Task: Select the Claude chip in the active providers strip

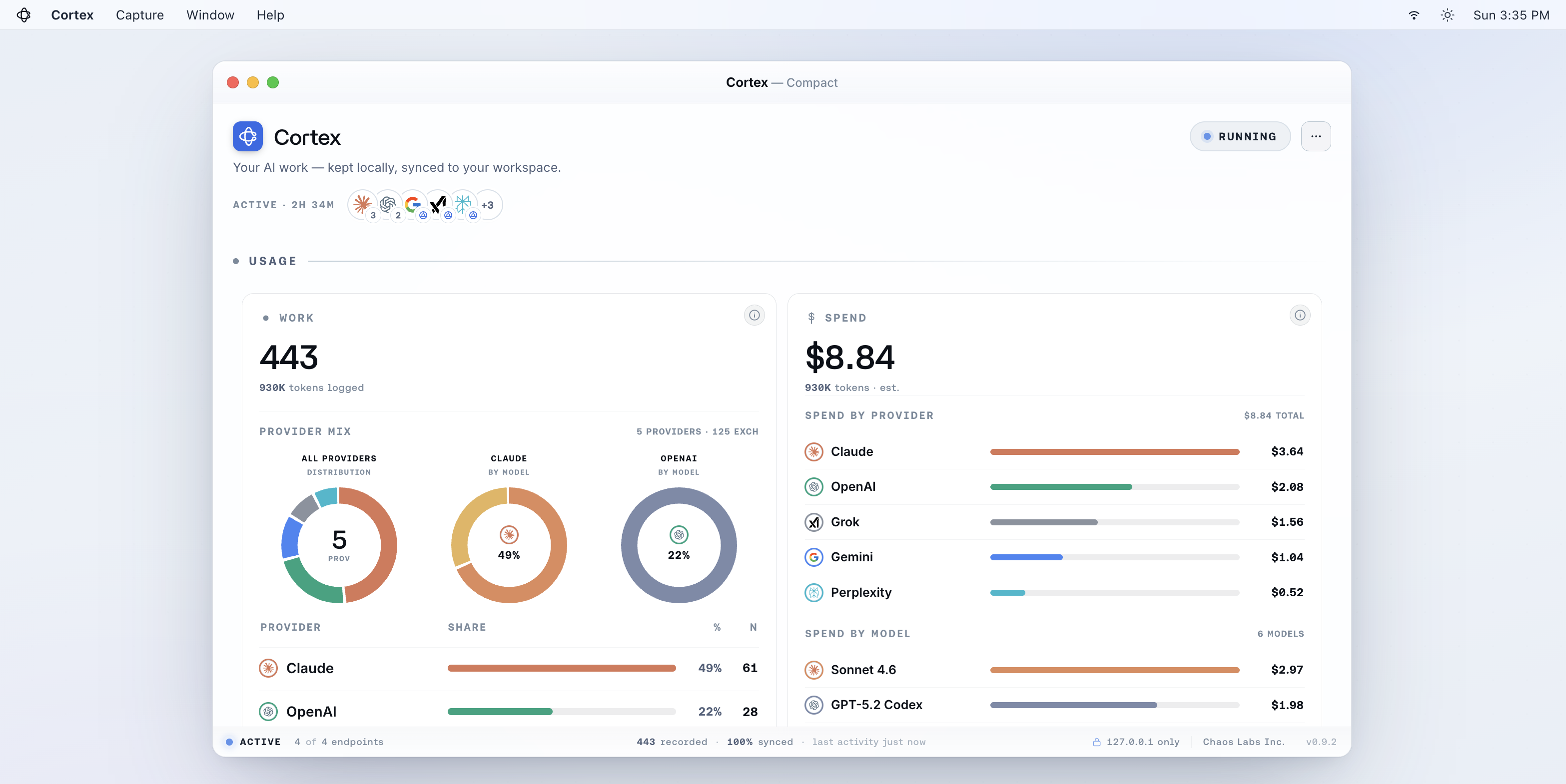Action: point(363,205)
